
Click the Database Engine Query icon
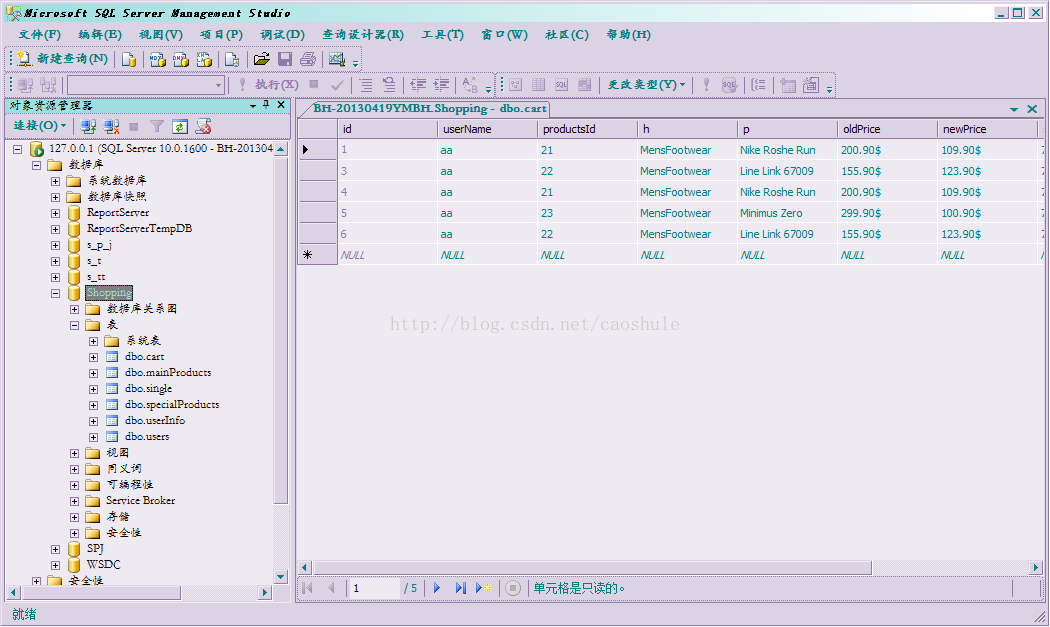tap(129, 59)
